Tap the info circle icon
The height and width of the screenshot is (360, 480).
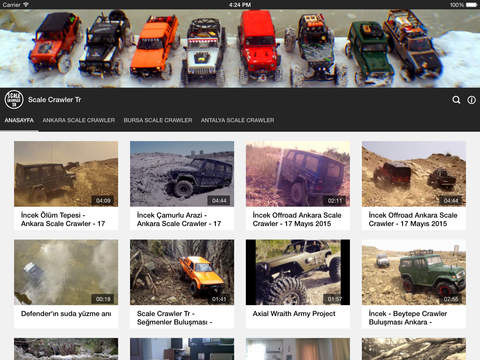tap(471, 100)
